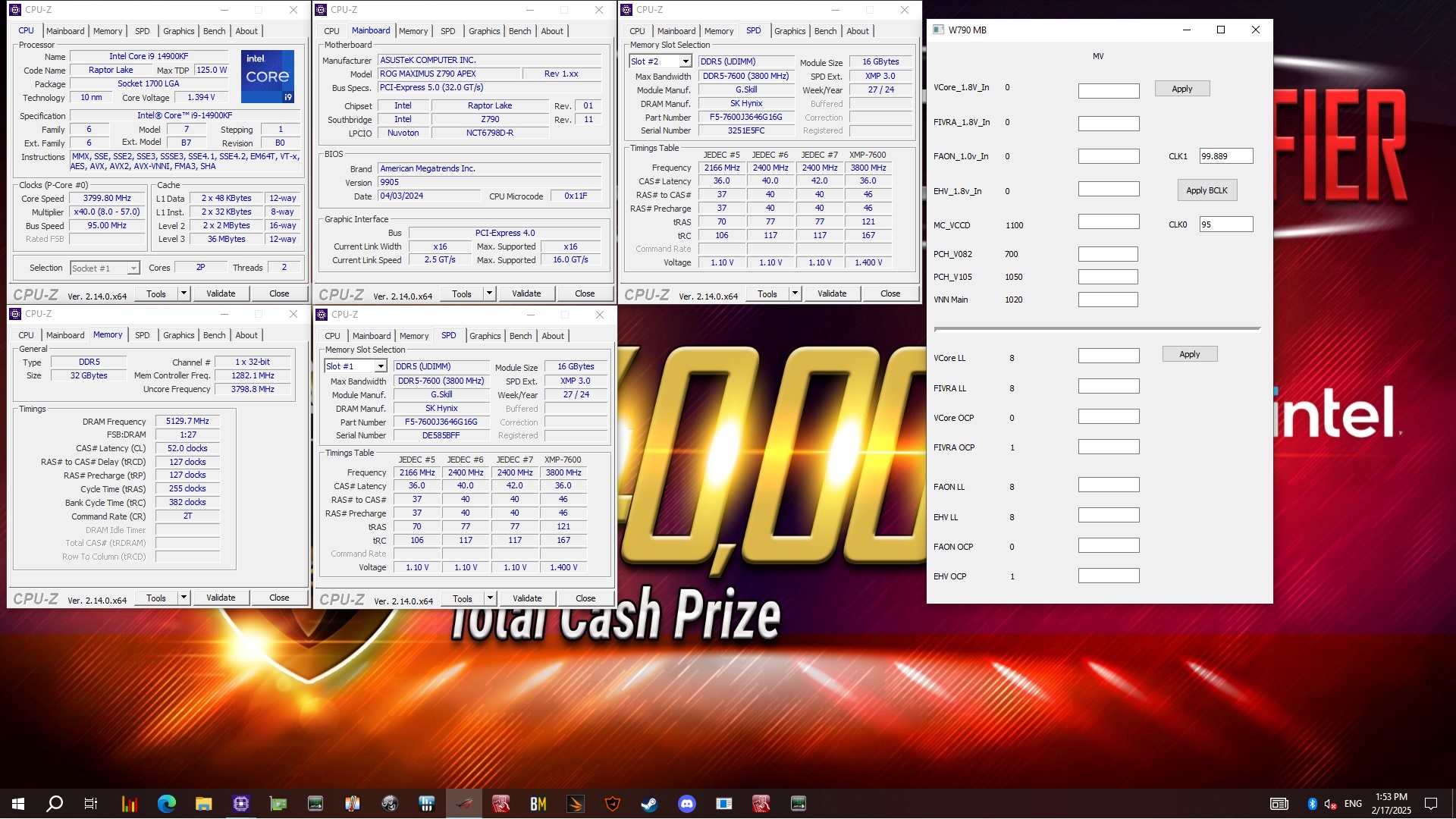This screenshot has height=819, width=1456.
Task: Click the Apply BCLK button
Action: [x=1207, y=190]
